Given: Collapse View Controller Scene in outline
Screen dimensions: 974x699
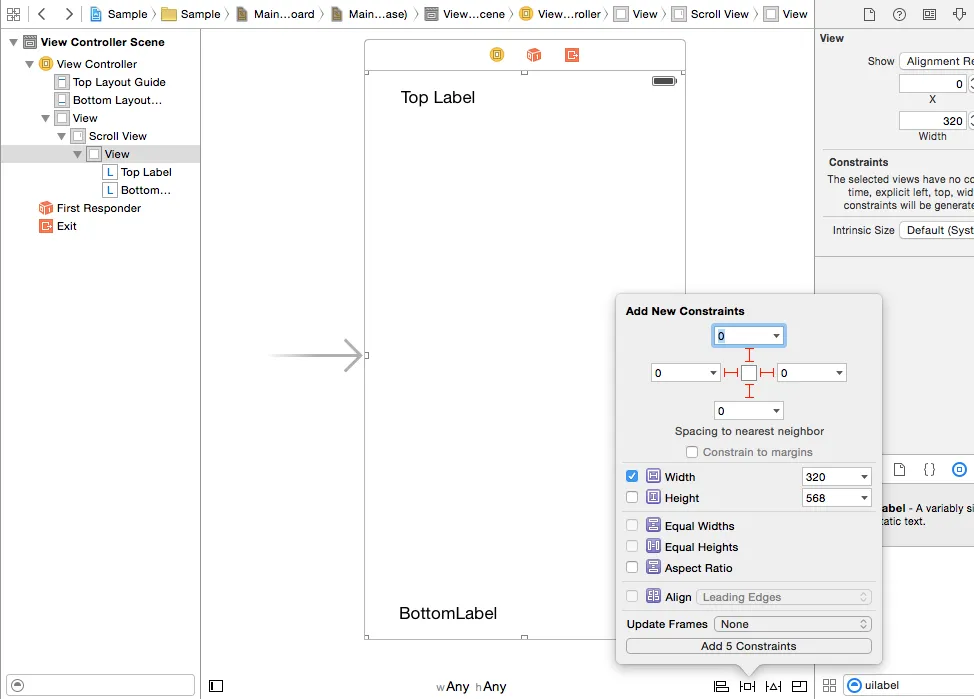Looking at the screenshot, I should tap(13, 42).
